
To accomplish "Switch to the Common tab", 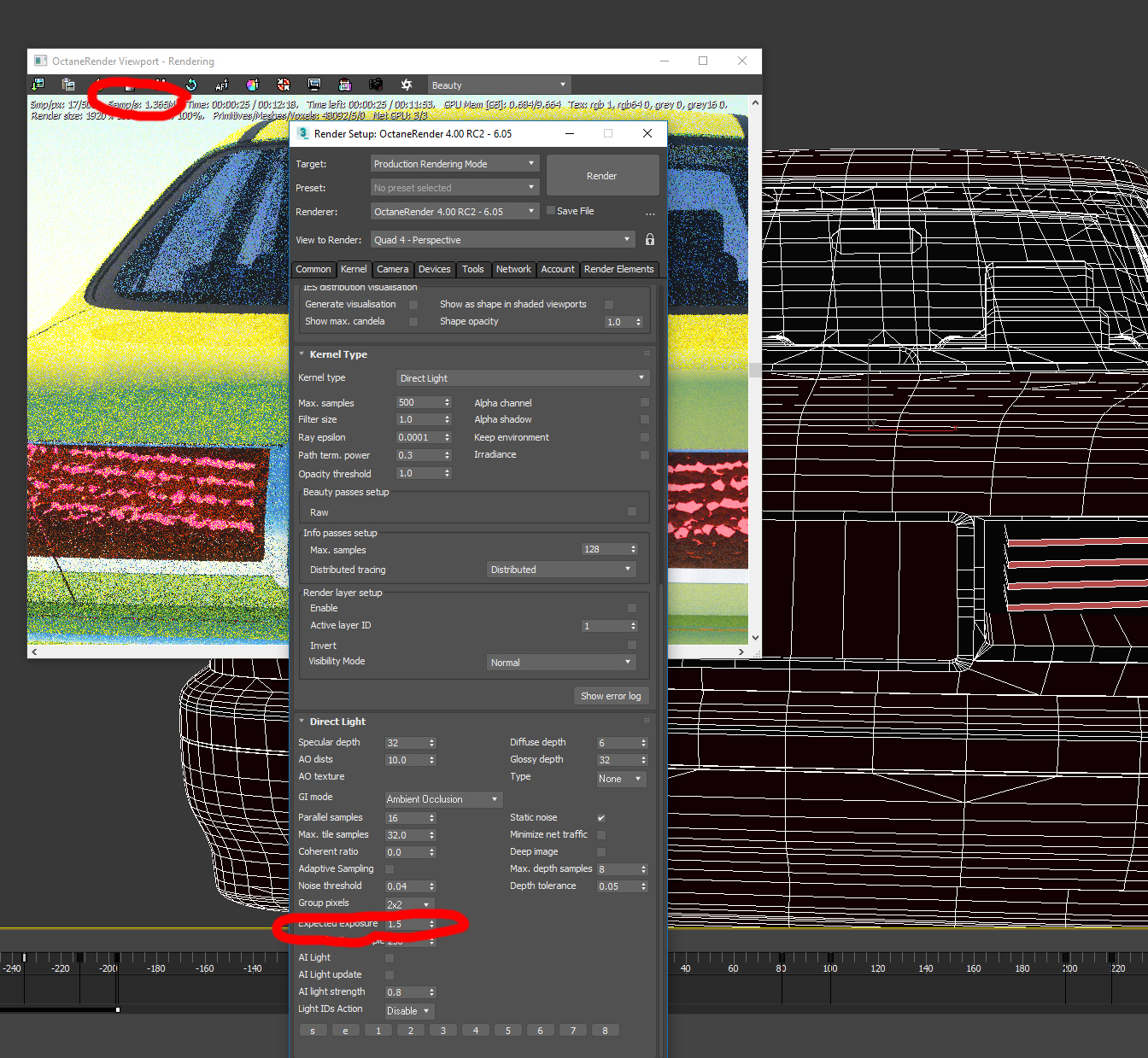I will pyautogui.click(x=313, y=269).
